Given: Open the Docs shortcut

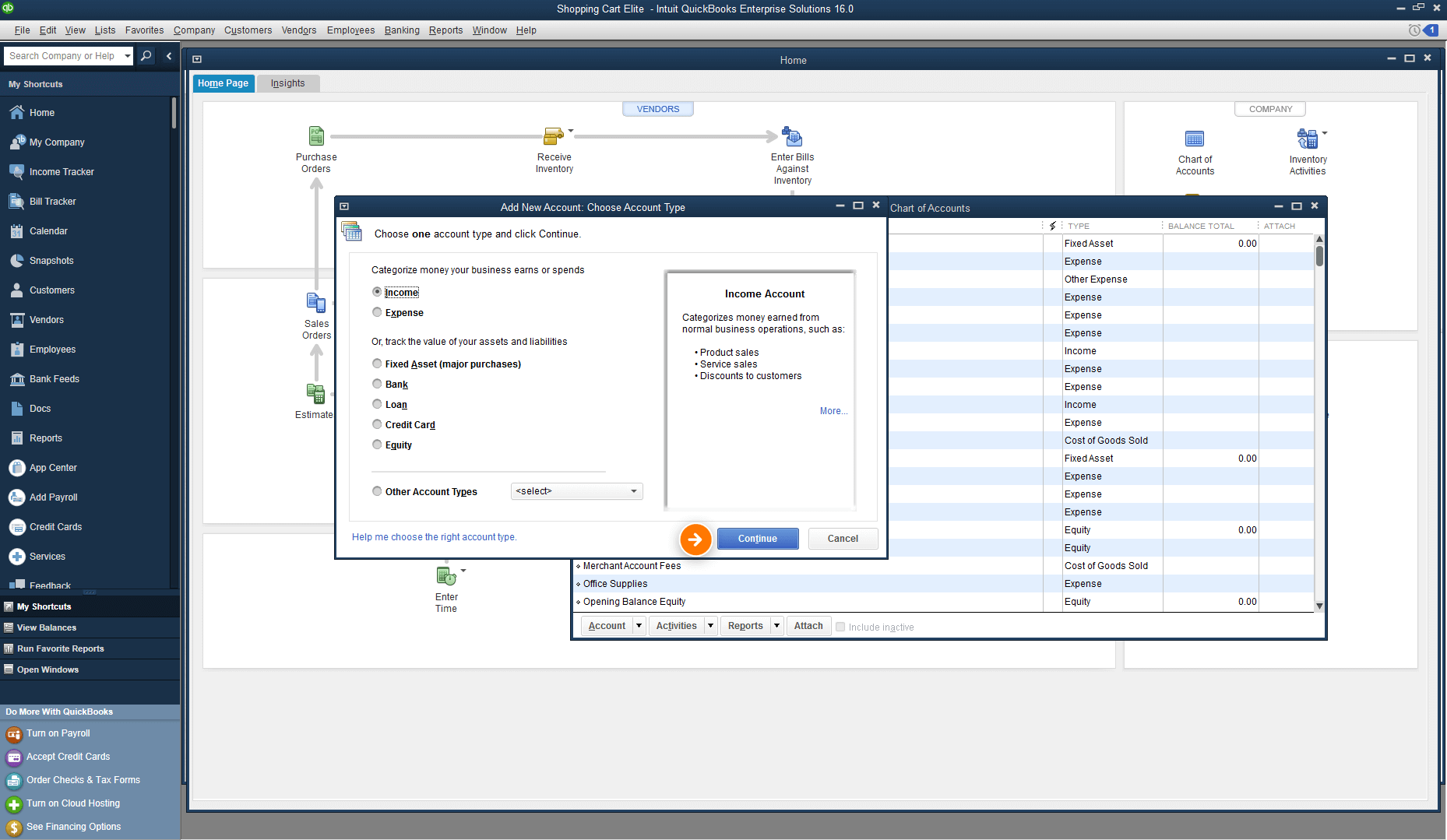Looking at the screenshot, I should click(40, 409).
